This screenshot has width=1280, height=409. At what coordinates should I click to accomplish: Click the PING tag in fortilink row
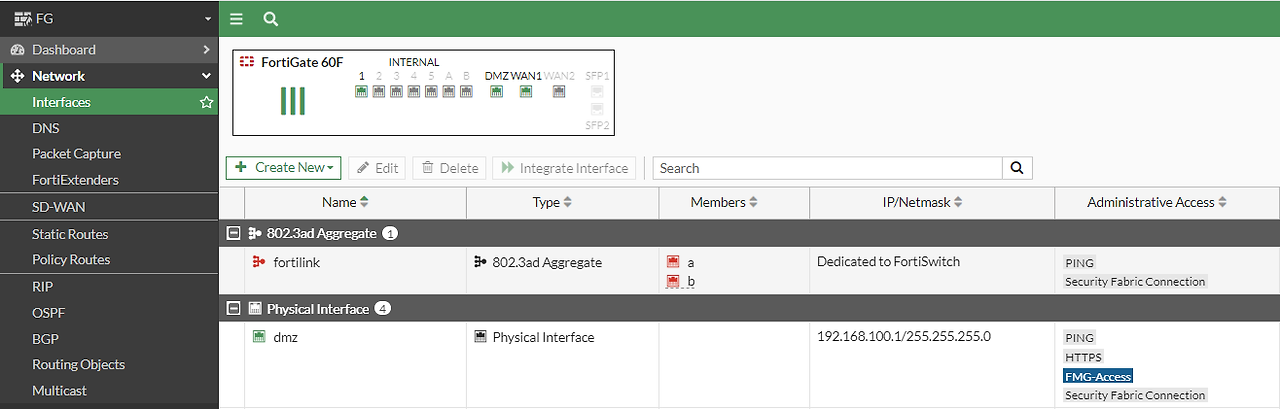(x=1080, y=263)
